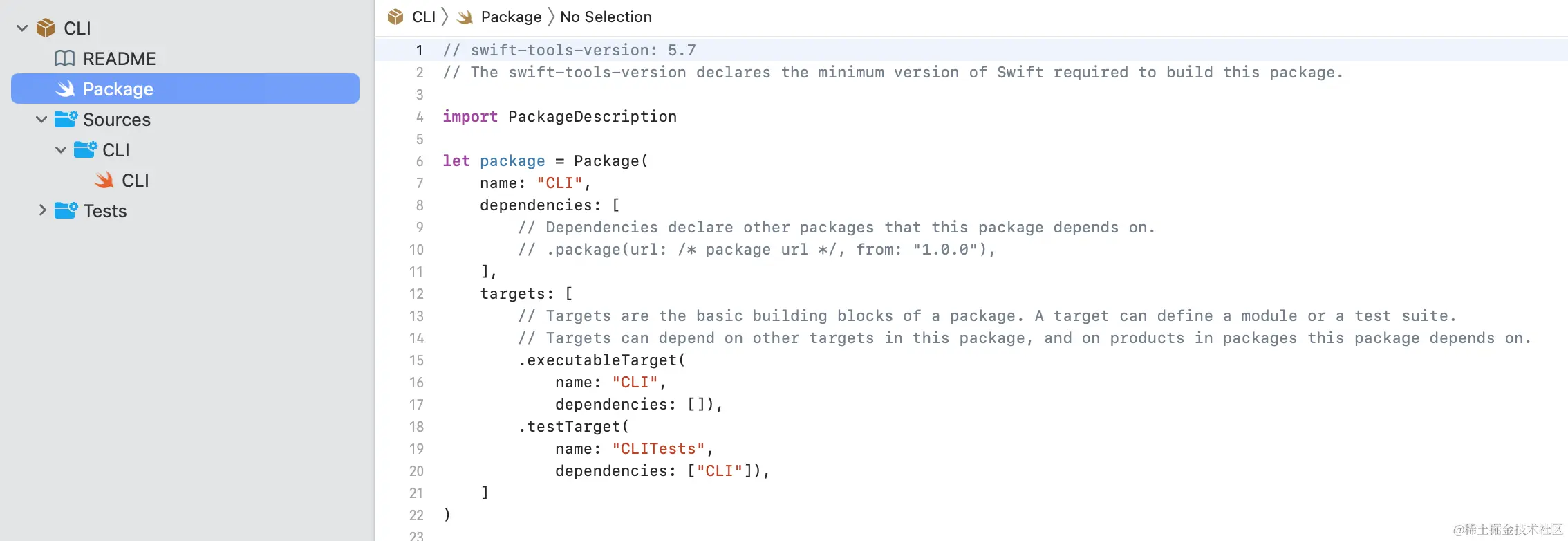Screen dimensions: 1568x541
Task: Select the CLI swift source file
Action: 135,181
